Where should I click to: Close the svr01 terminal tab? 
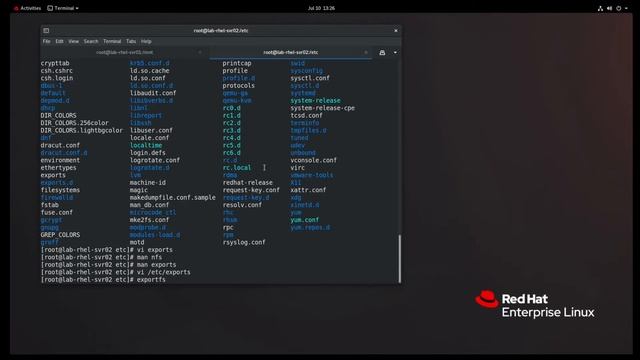pos(200,52)
